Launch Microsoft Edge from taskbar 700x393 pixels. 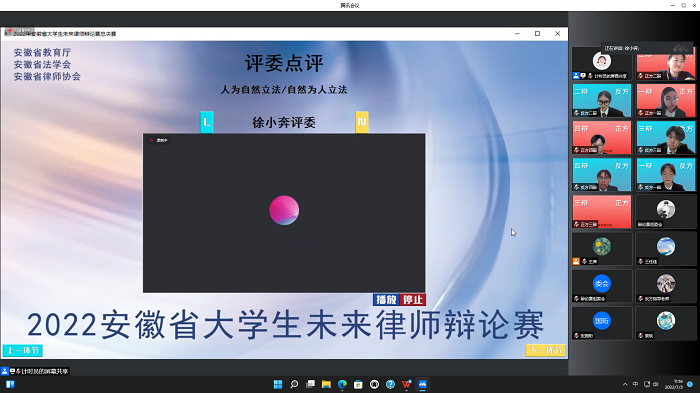point(342,385)
